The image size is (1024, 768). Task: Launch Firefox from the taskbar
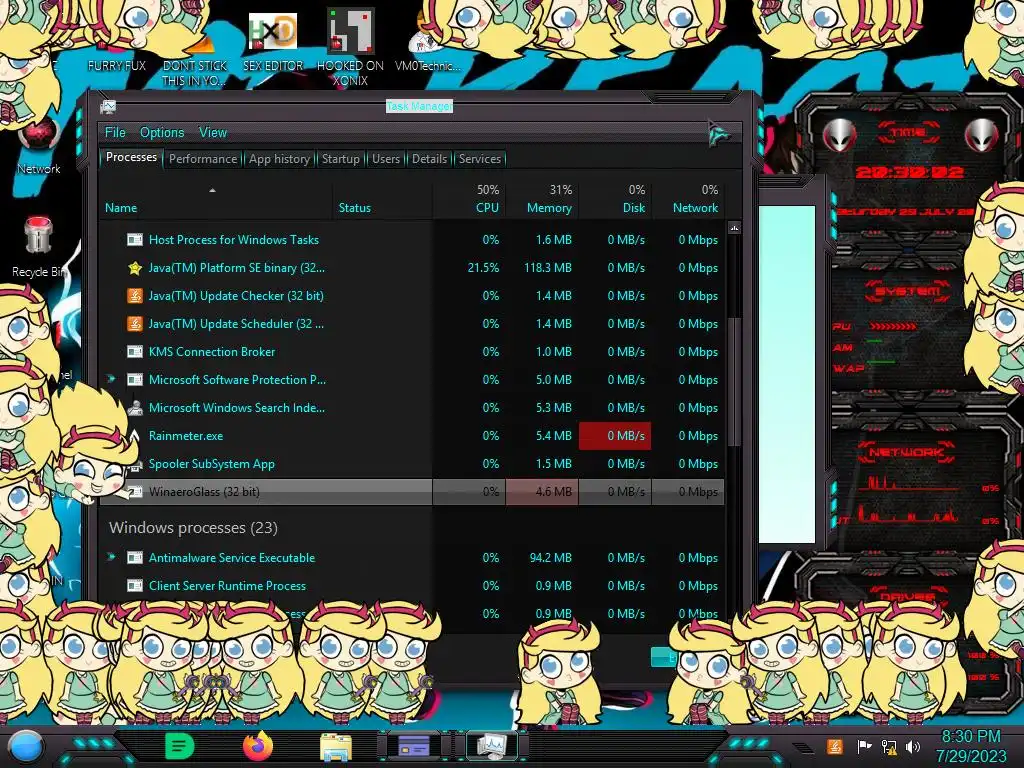click(257, 746)
